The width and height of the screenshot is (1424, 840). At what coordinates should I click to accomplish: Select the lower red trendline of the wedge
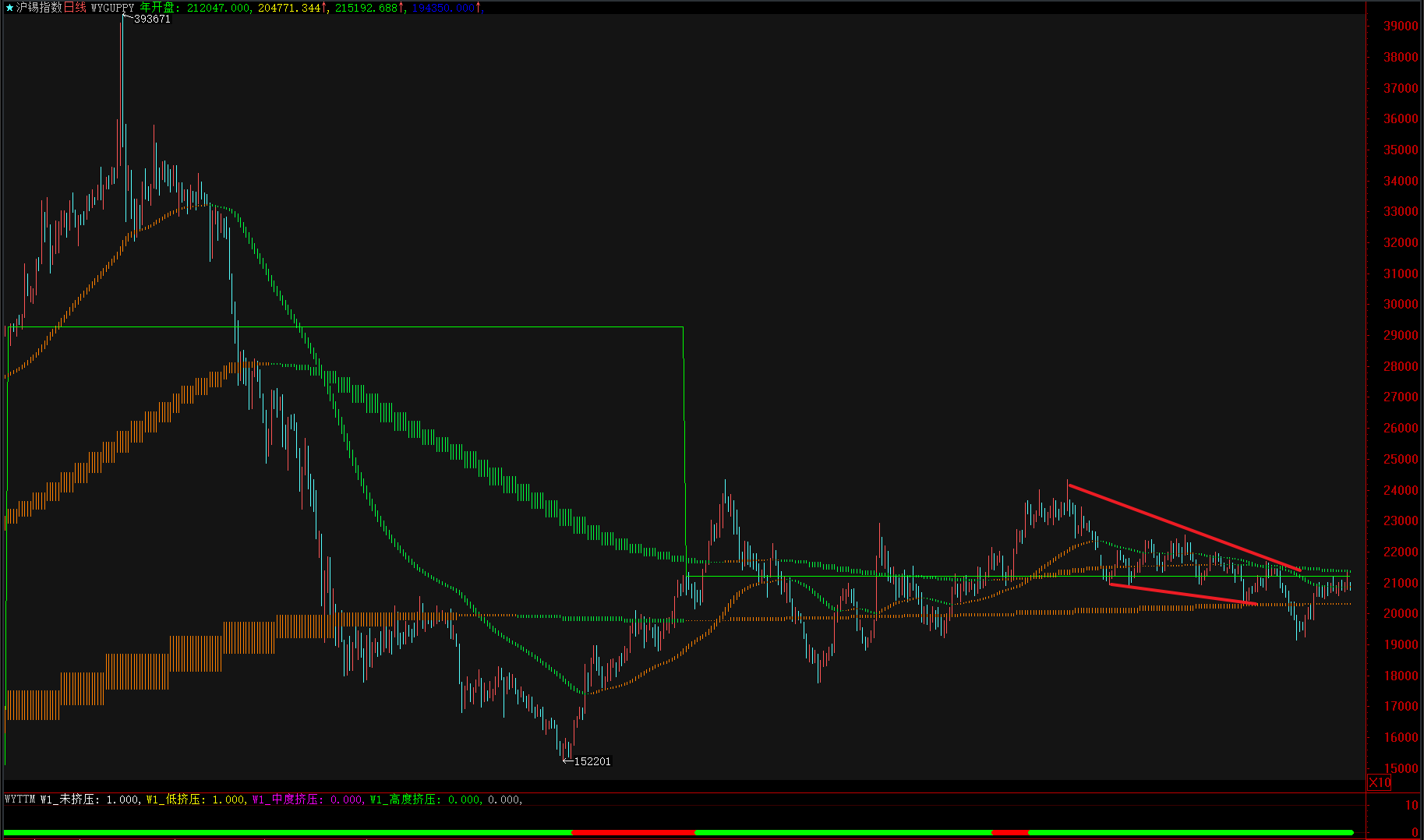coord(1183,594)
